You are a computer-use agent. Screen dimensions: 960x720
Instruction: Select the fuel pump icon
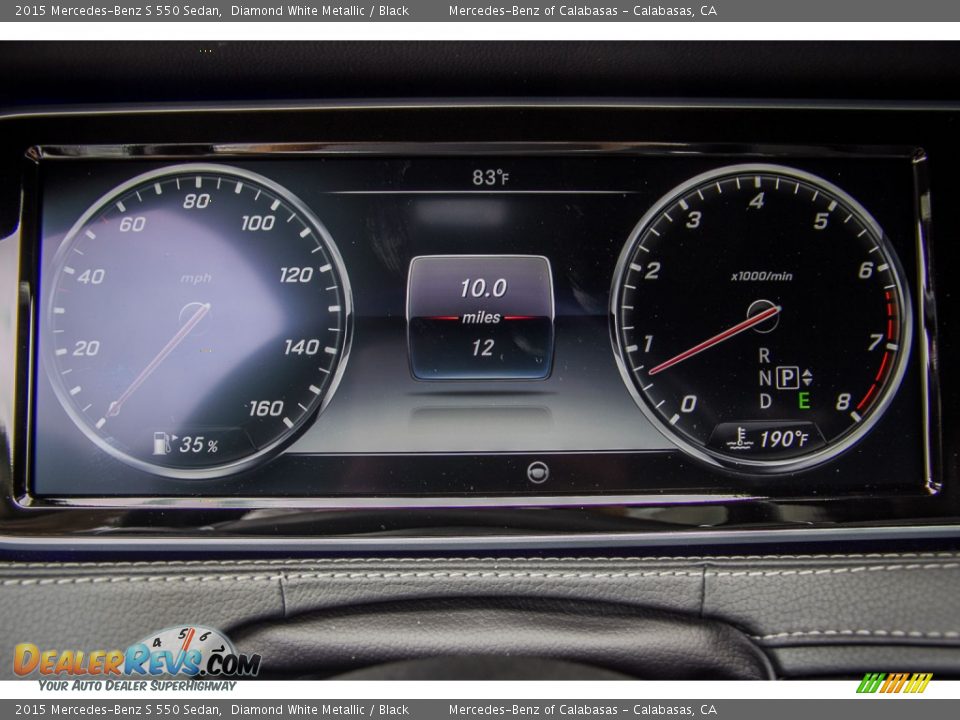160,444
